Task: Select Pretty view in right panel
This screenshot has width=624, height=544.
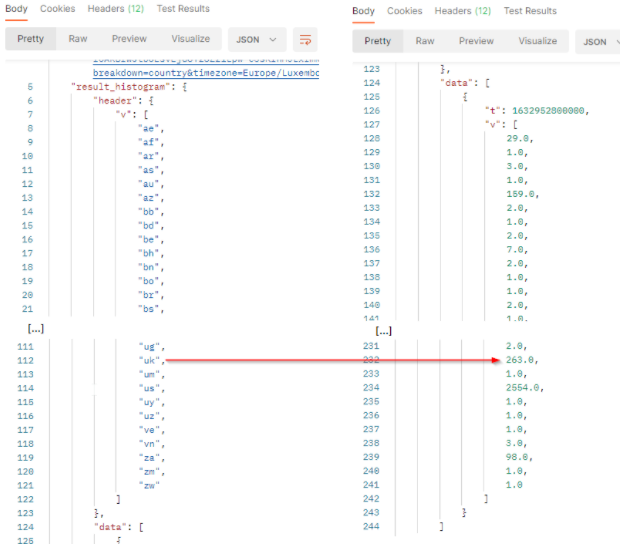Action: (378, 41)
